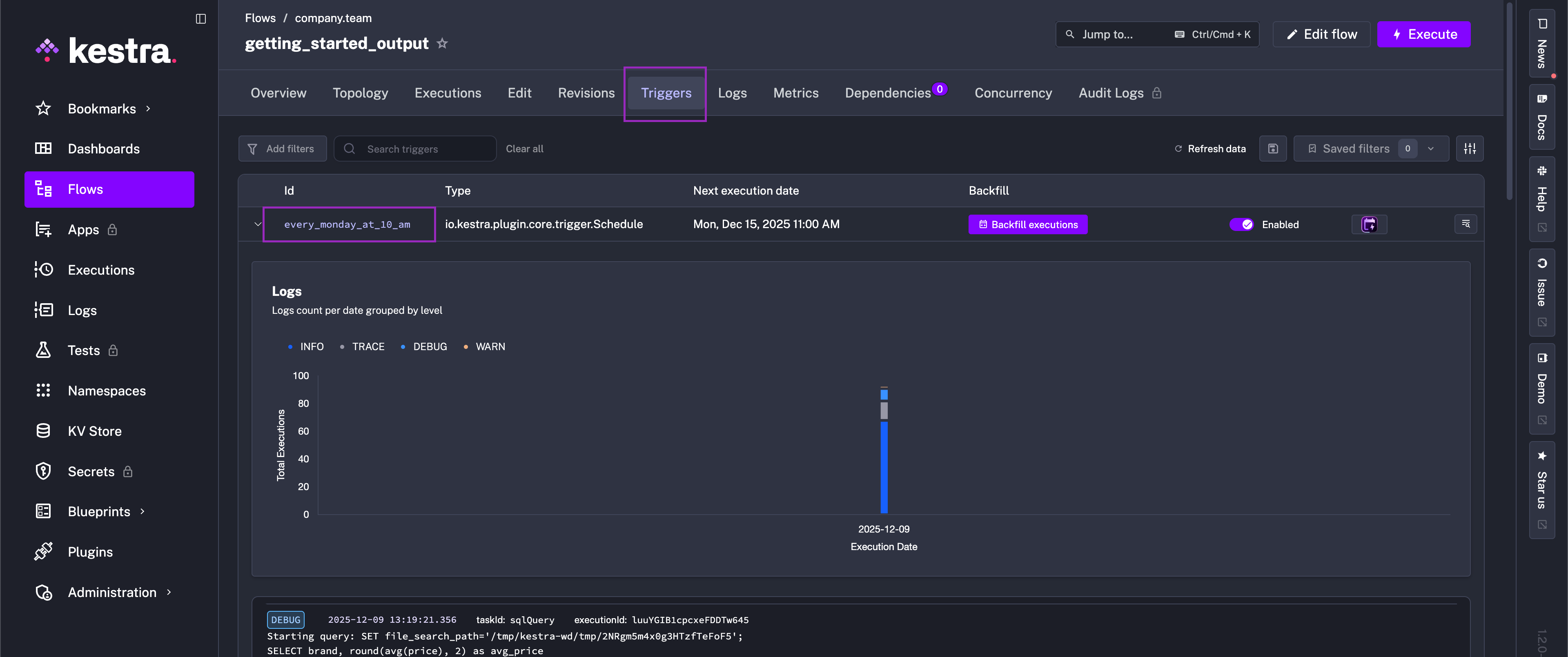The image size is (1568, 657).
Task: Disable the every_monday_at_10_am trigger toggle
Action: pyautogui.click(x=1241, y=224)
